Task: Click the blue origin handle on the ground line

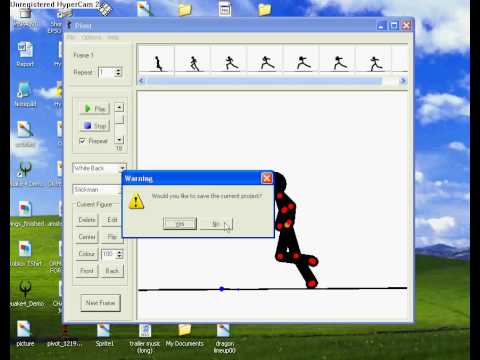Action: coord(222,289)
